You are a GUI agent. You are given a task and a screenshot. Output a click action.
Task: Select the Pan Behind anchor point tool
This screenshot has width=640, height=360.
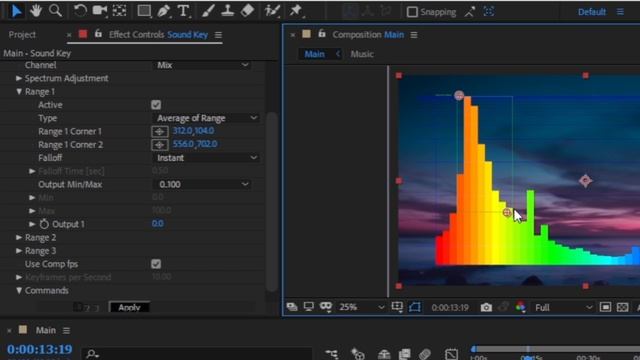click(119, 11)
